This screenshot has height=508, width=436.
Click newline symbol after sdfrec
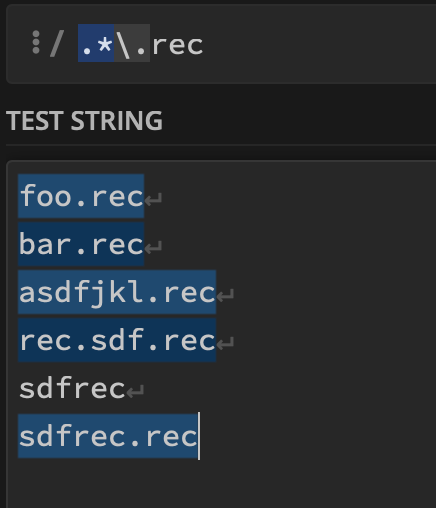click(135, 391)
